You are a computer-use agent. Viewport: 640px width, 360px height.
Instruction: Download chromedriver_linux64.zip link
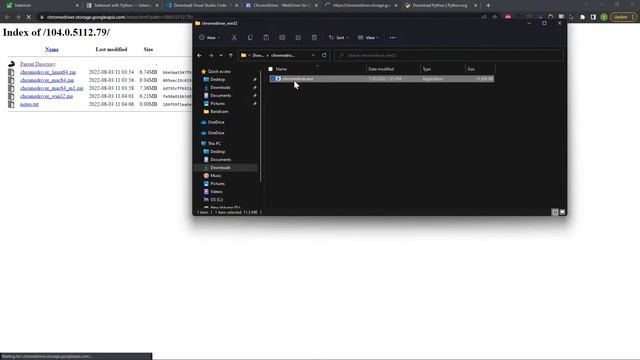pos(48,72)
